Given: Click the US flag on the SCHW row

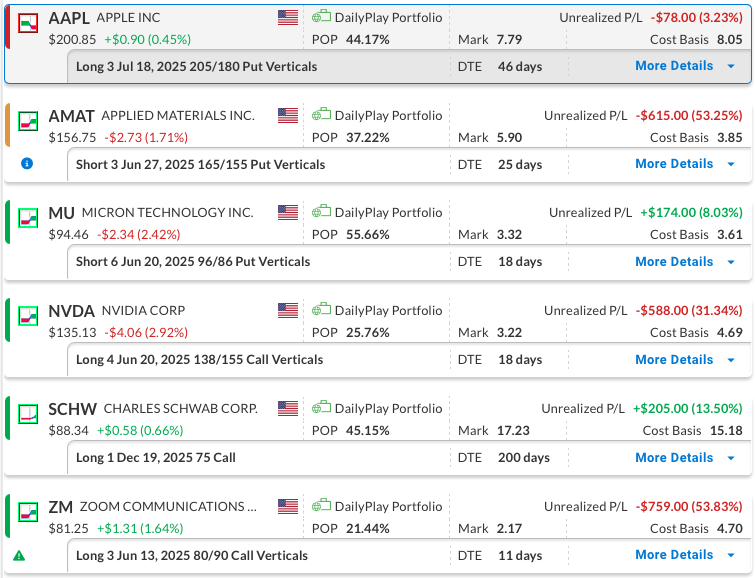Looking at the screenshot, I should tap(288, 408).
